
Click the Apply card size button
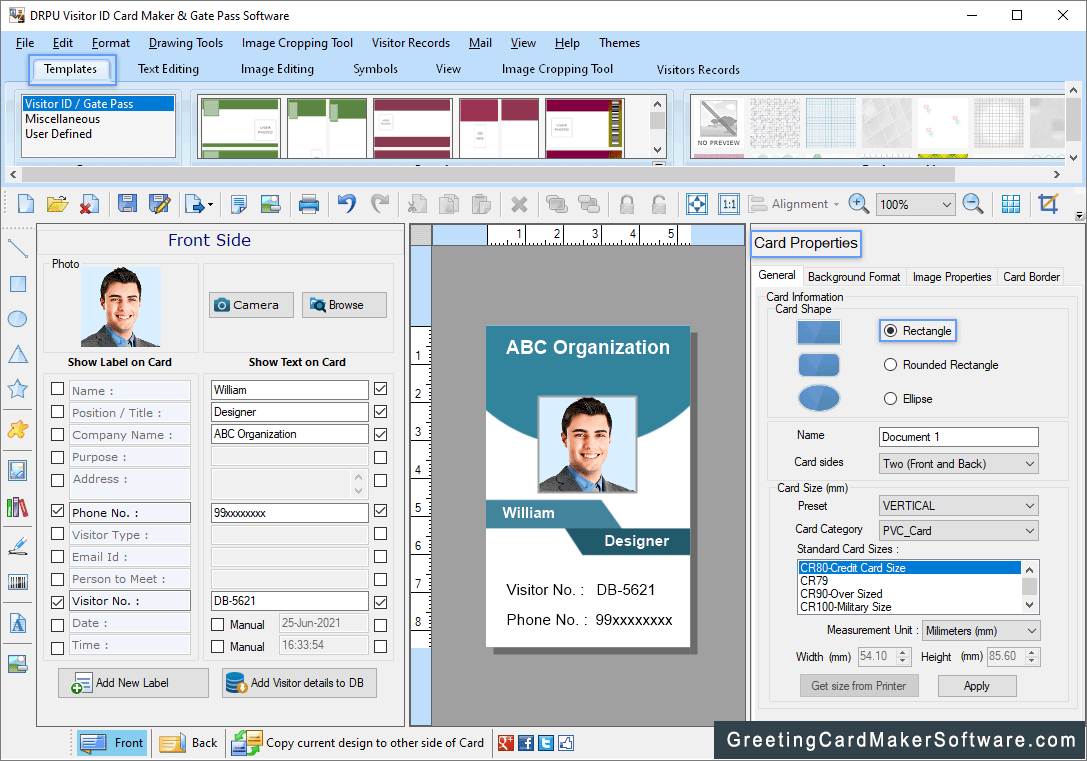[977, 685]
